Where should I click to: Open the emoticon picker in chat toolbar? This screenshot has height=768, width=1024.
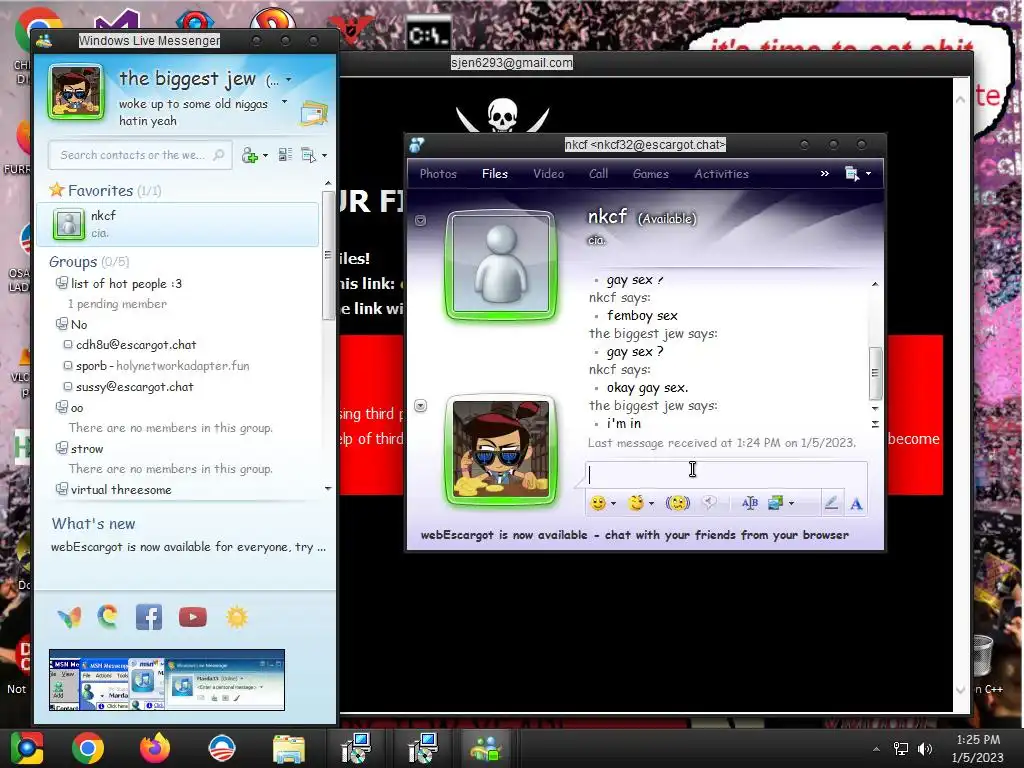(598, 503)
